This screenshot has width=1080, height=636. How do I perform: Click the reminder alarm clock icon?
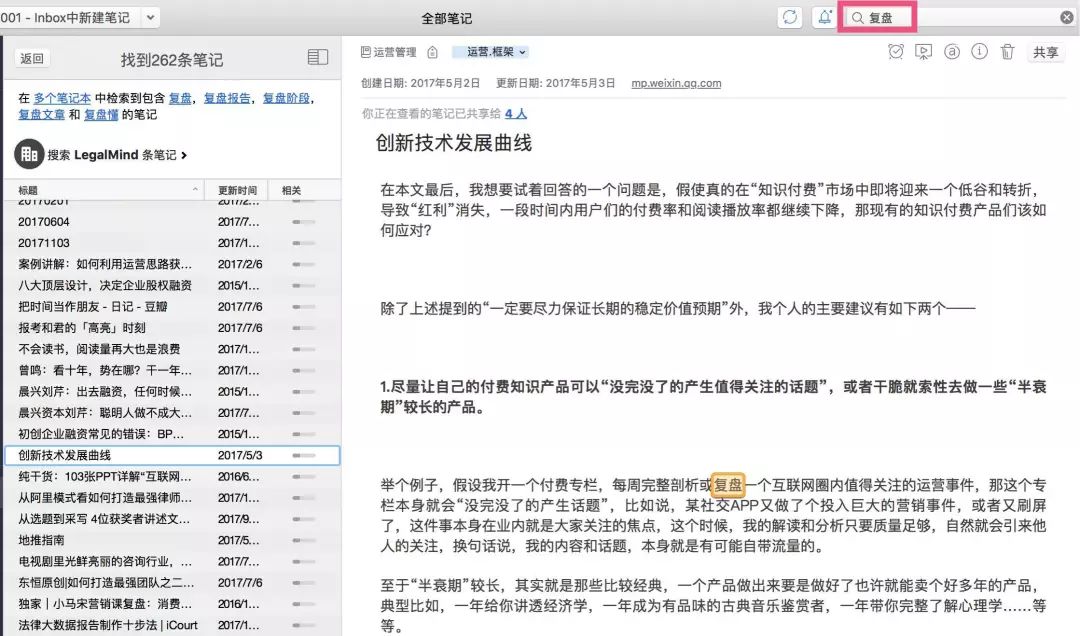coord(895,52)
